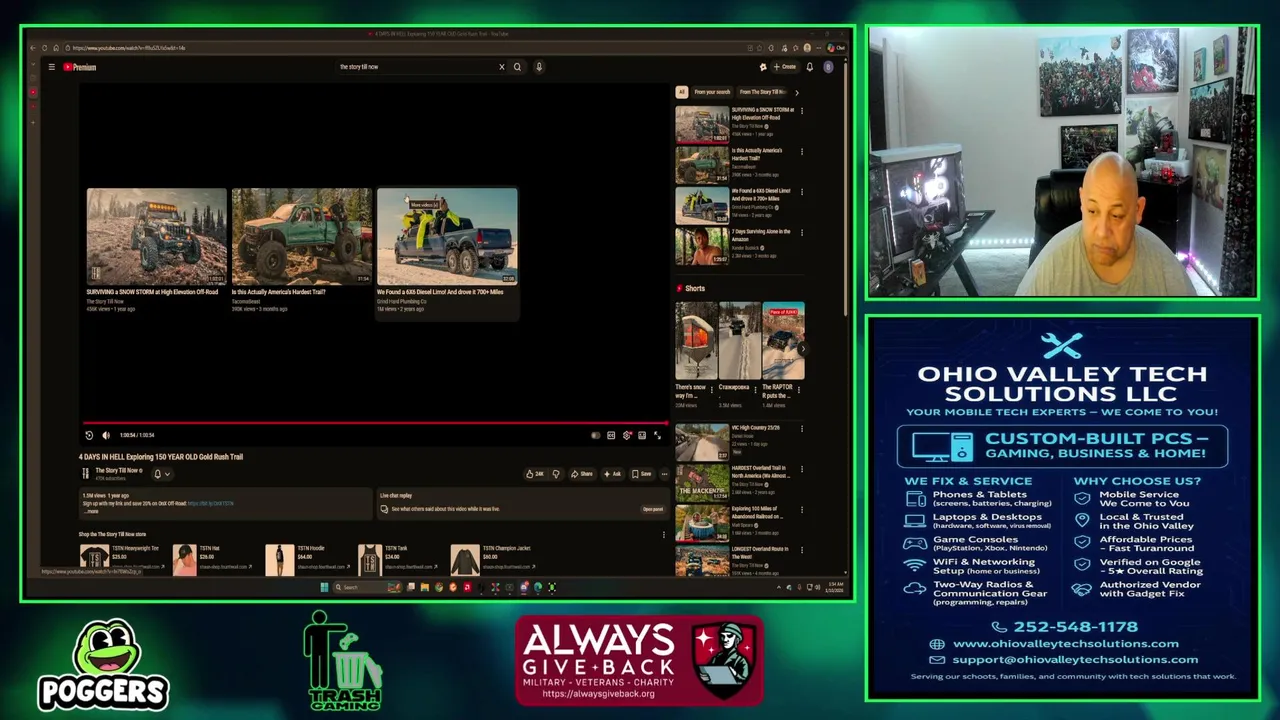Click the YouTube Premium logo
Screen dimensions: 1280x720
click(x=80, y=67)
